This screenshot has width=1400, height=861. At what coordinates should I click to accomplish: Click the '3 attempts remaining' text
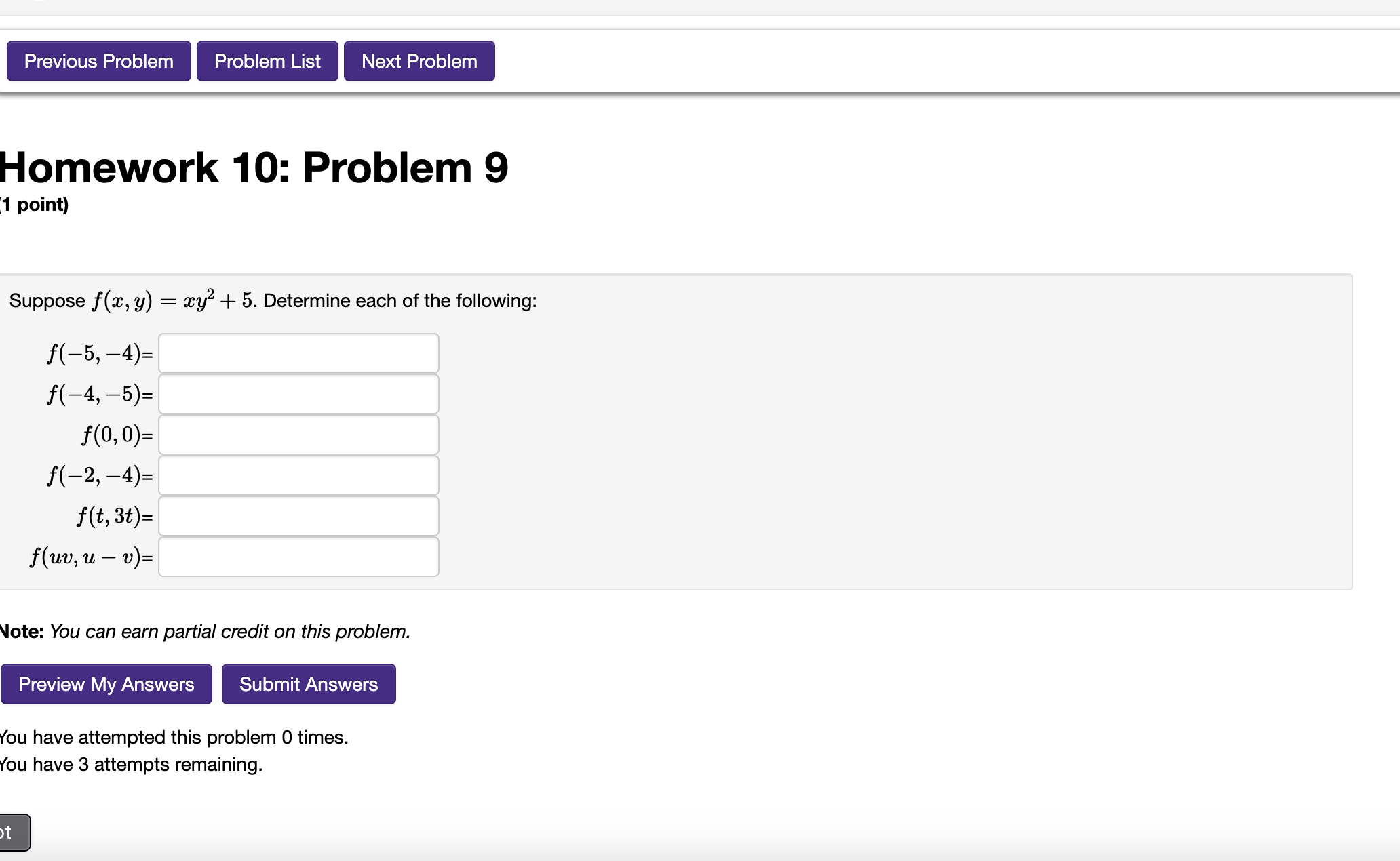(131, 764)
